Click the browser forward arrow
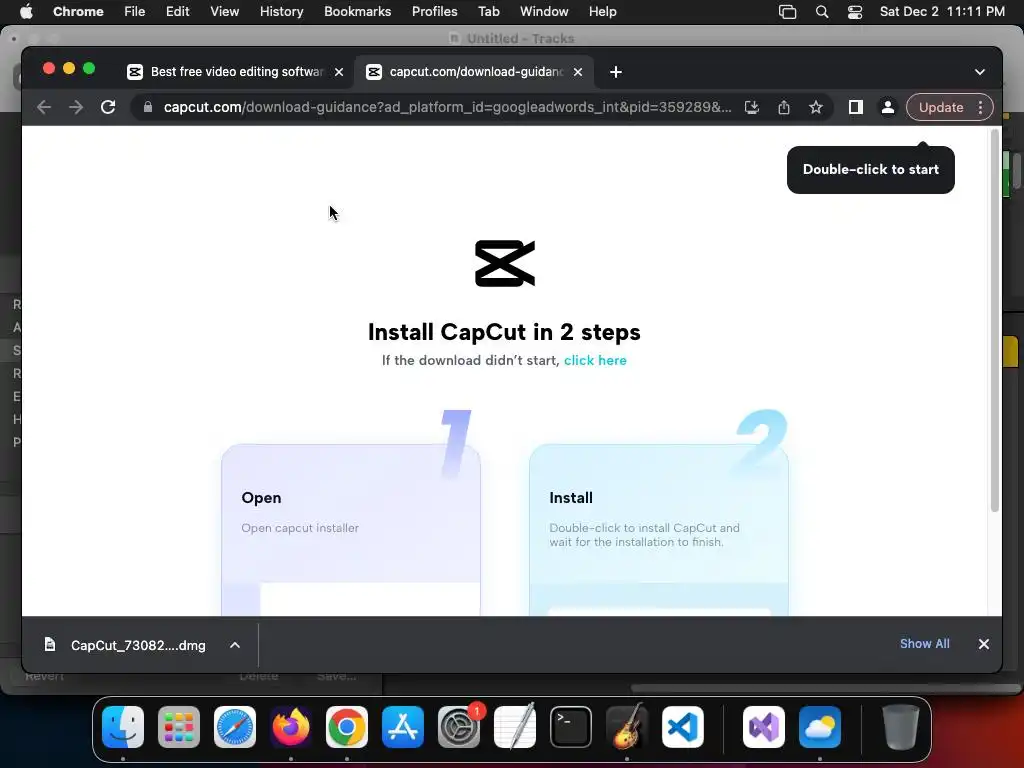The width and height of the screenshot is (1024, 768). click(x=76, y=107)
